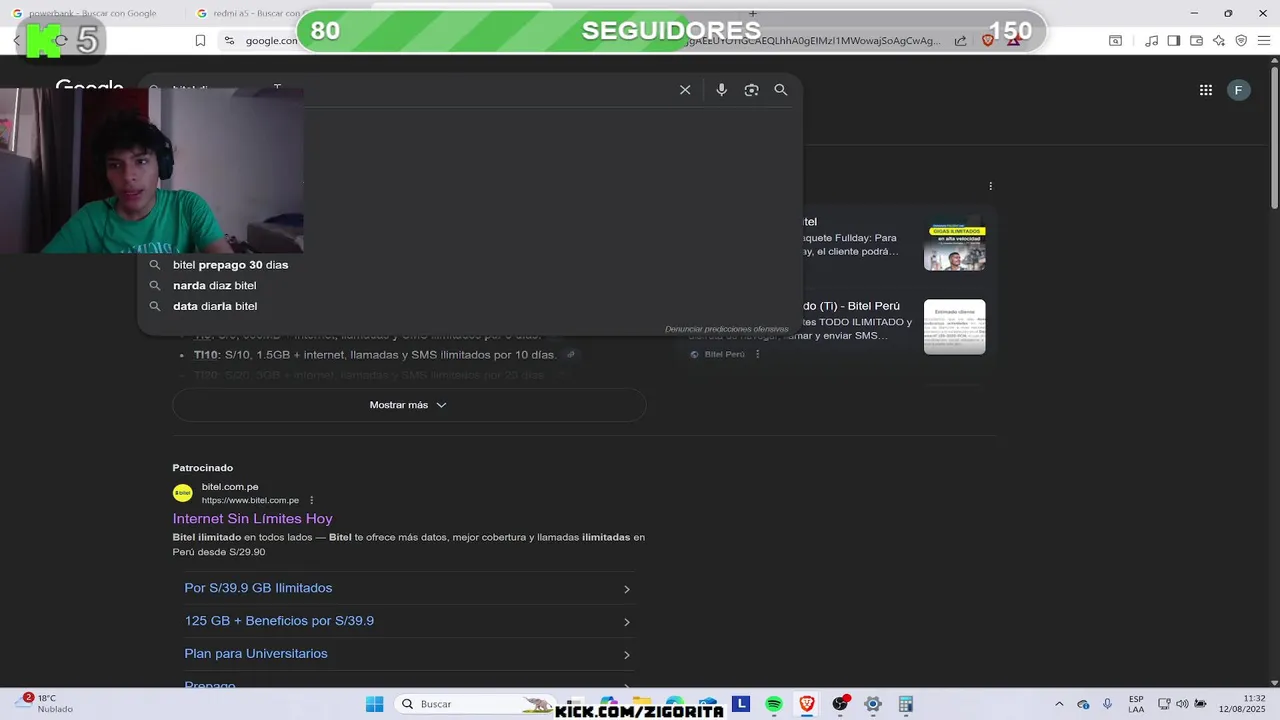The height and width of the screenshot is (720, 1280).
Task: Open '125 GB + Beneficios por S/39.9'
Action: (409, 621)
